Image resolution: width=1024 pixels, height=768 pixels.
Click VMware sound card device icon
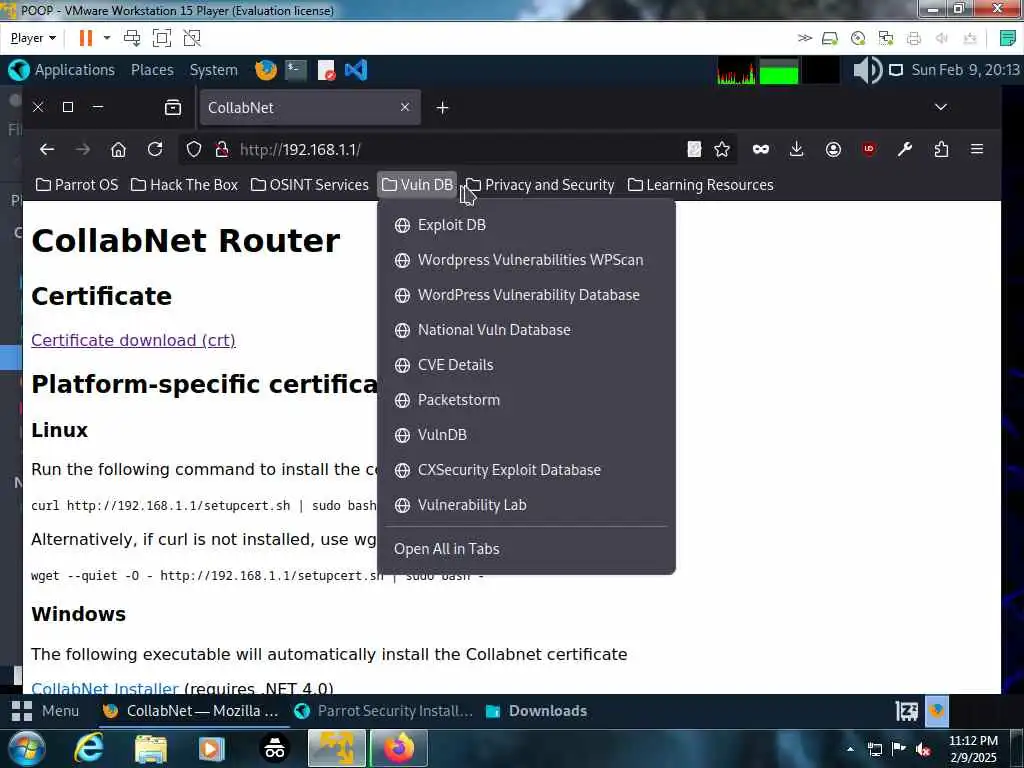click(942, 38)
